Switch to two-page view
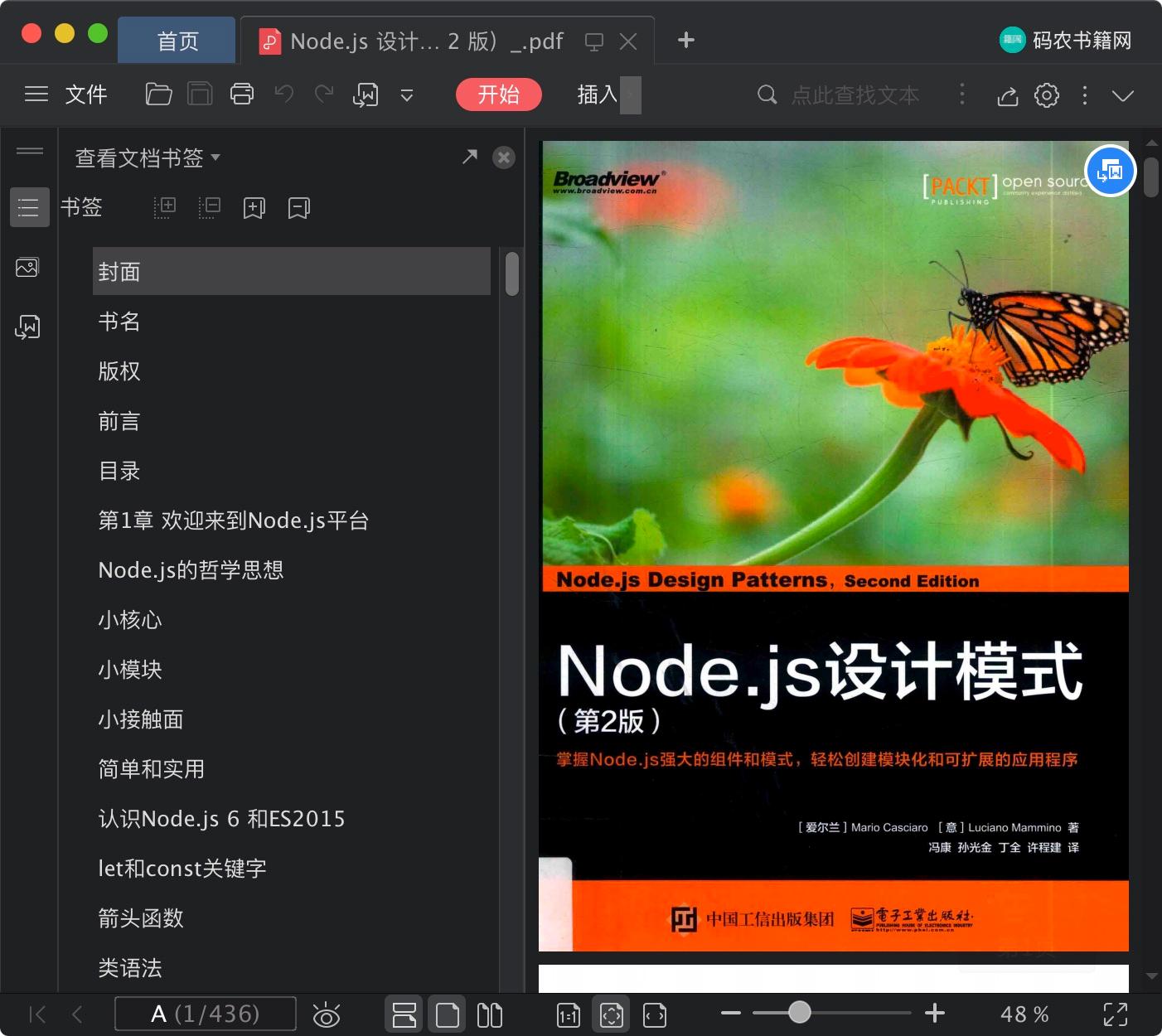1162x1036 pixels. click(490, 1014)
